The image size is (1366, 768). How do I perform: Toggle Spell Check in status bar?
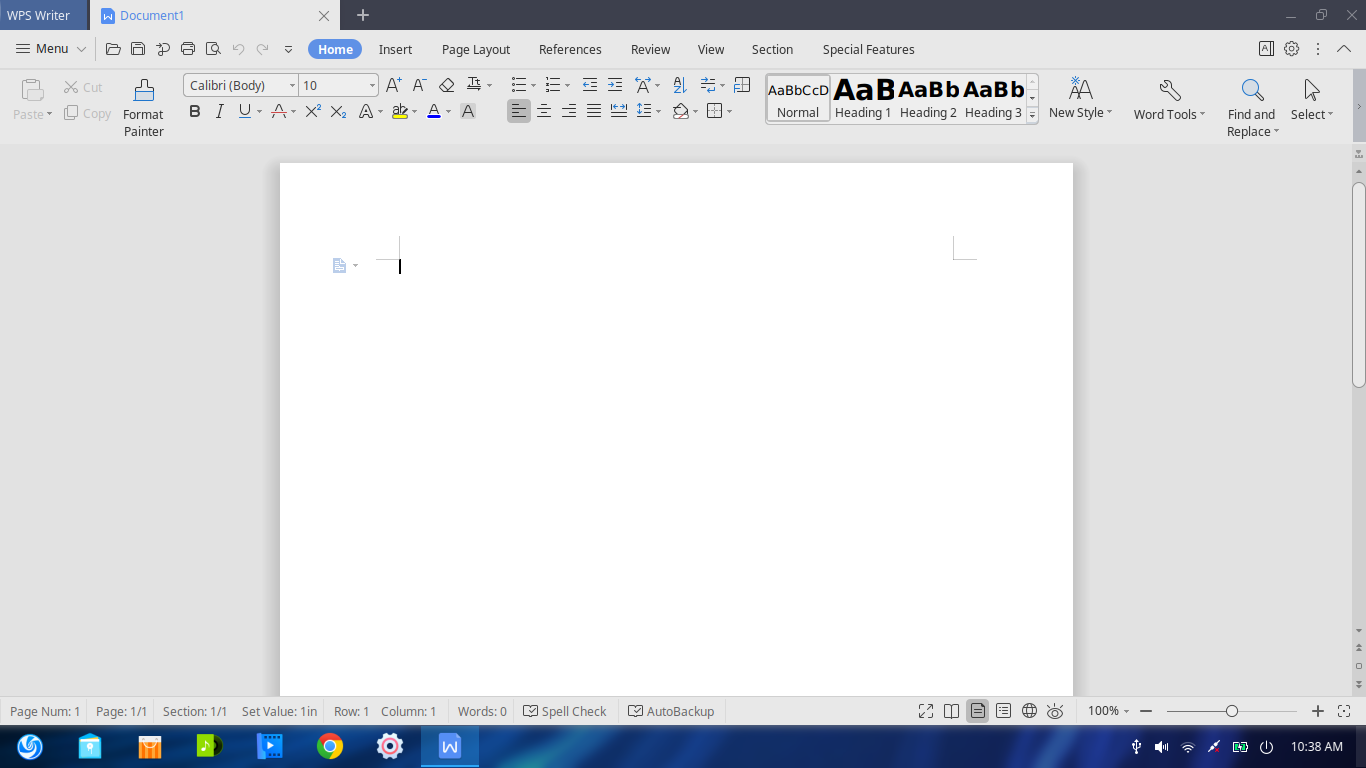[565, 711]
